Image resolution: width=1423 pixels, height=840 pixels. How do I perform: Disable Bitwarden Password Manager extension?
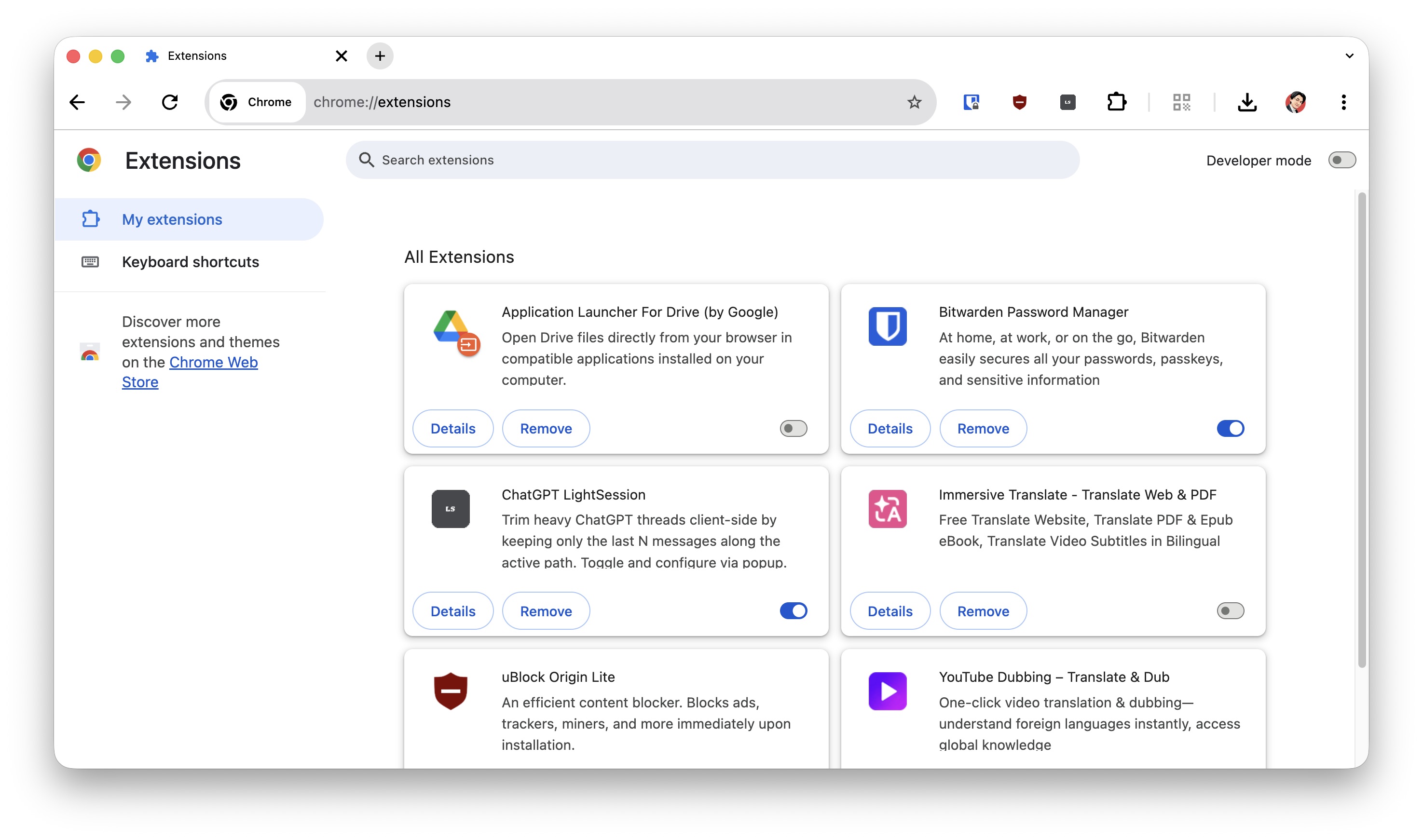pos(1230,429)
